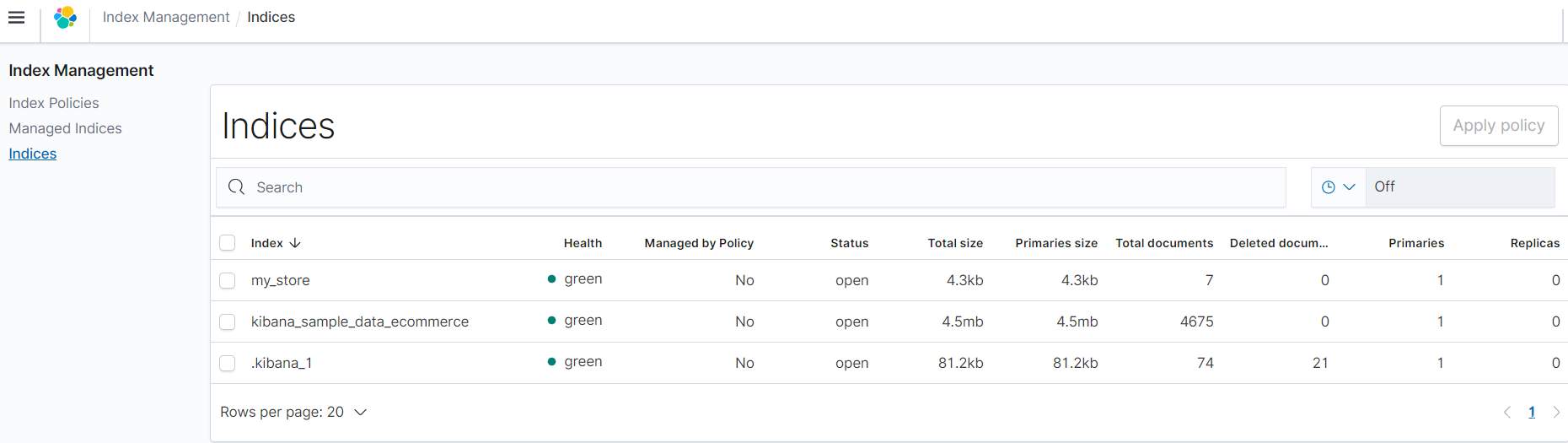Click the Apply policy button
The image size is (1568, 443).
(x=1498, y=126)
